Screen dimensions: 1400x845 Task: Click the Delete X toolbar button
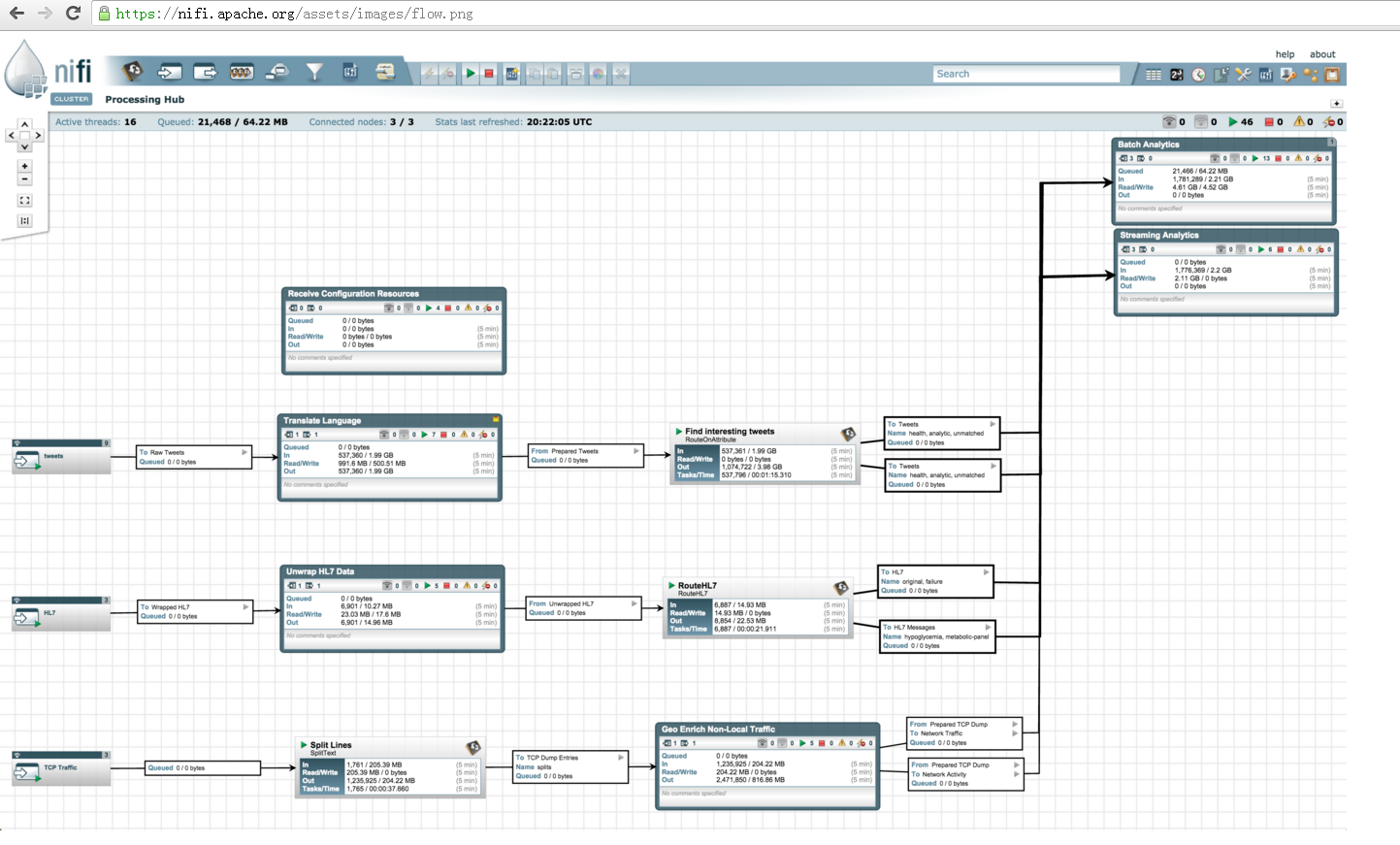621,74
